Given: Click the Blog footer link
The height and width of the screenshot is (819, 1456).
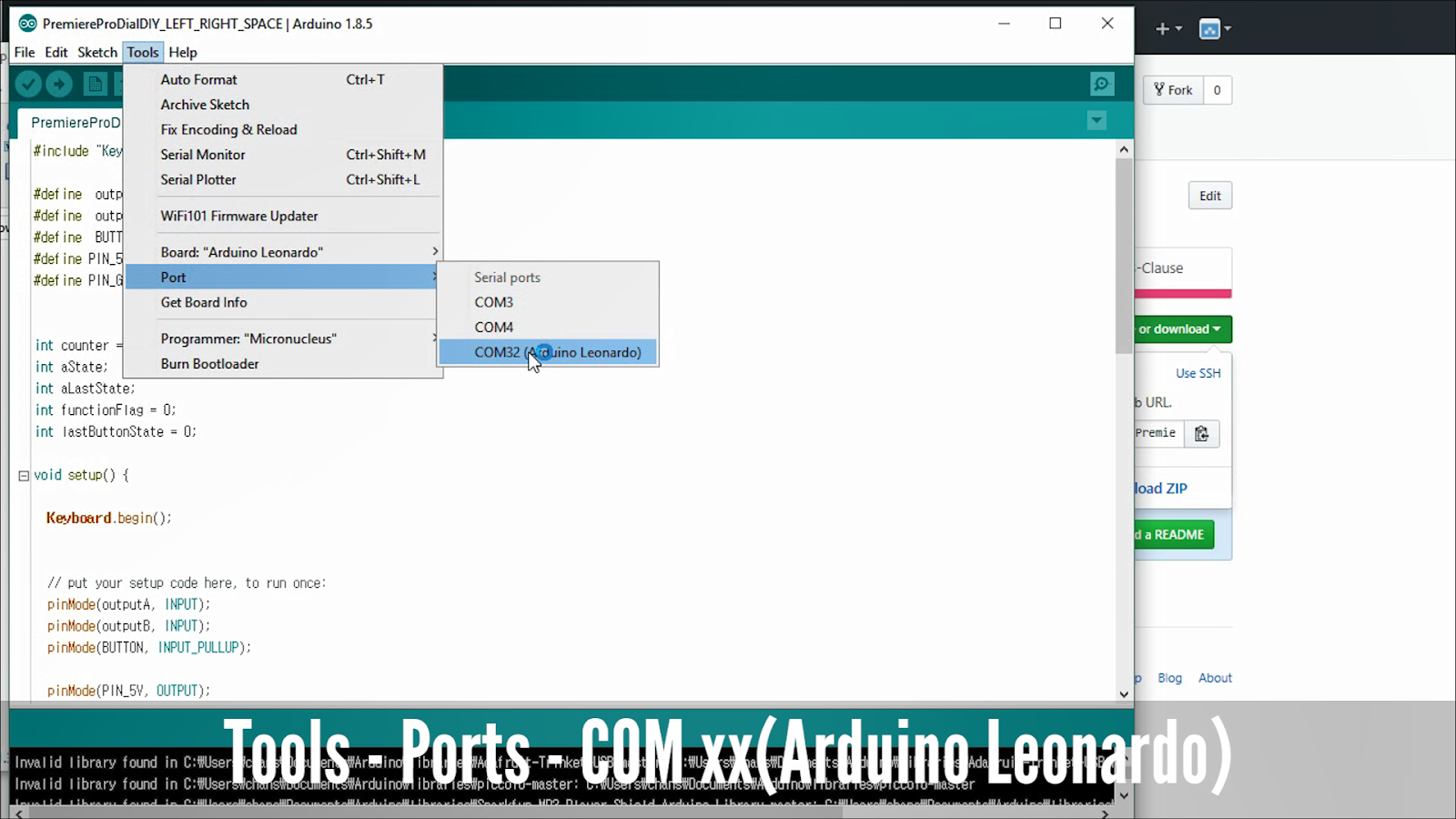Looking at the screenshot, I should [x=1170, y=678].
